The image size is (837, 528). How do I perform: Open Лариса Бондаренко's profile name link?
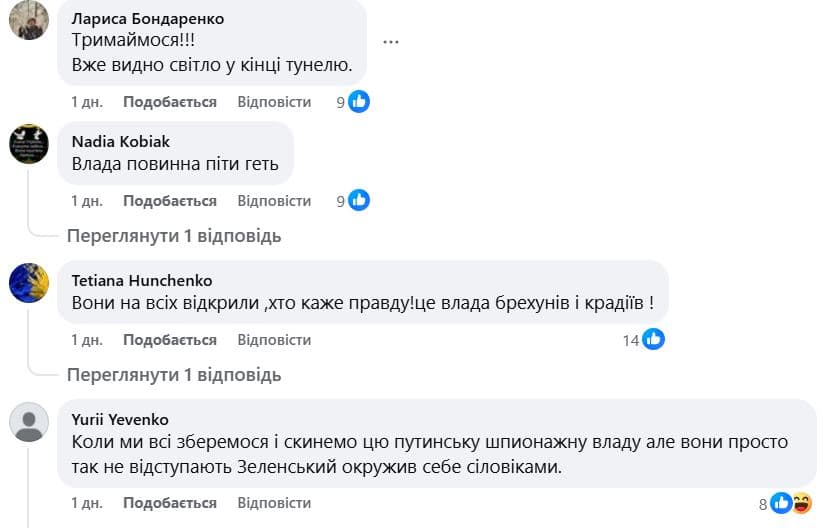(148, 19)
